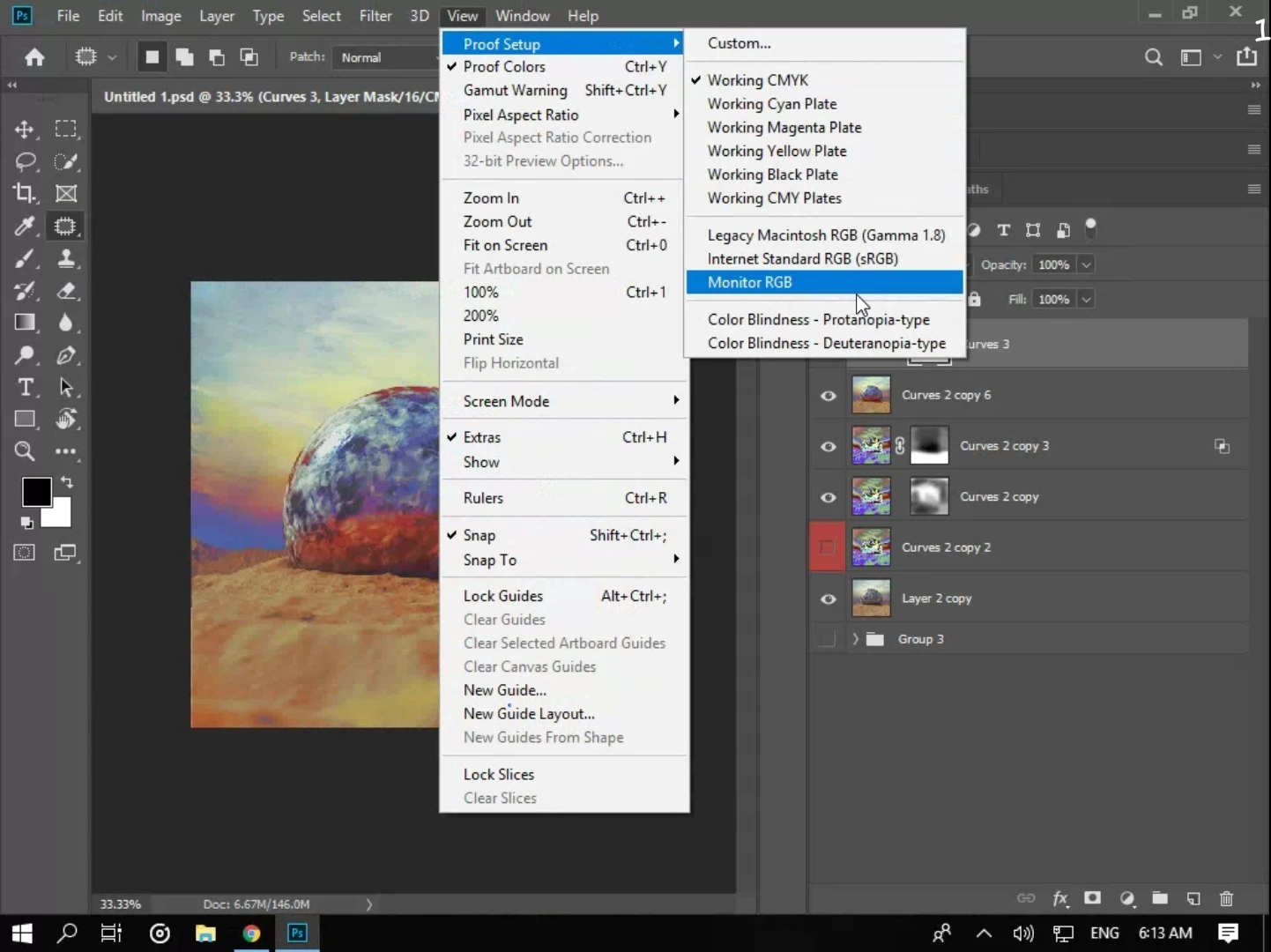Choose Internet Standard RGB (sRGB)
1271x952 pixels.
(824, 258)
